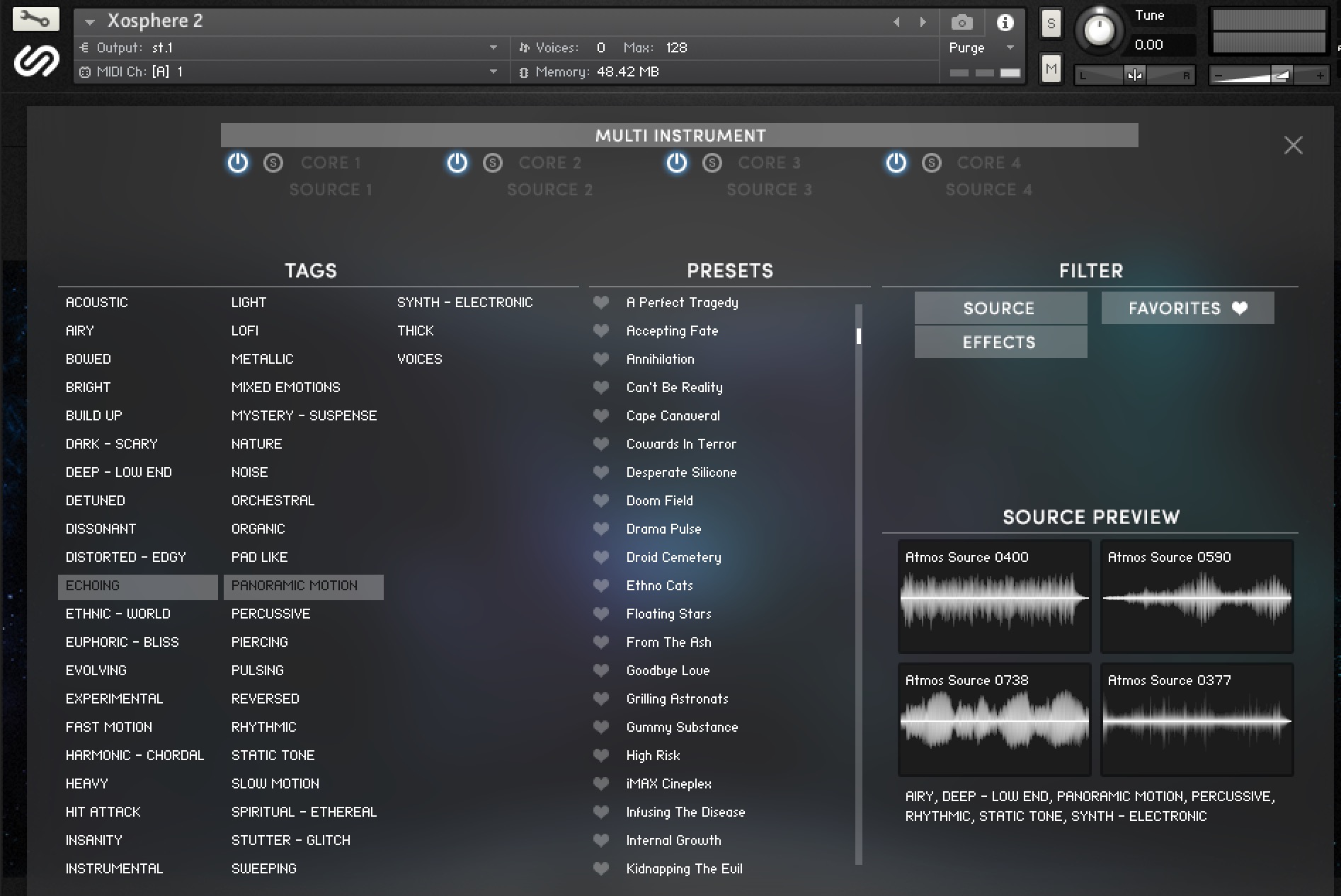1341x896 pixels.
Task: Favorite the iMAX Cineplex preset heart
Action: tap(601, 783)
